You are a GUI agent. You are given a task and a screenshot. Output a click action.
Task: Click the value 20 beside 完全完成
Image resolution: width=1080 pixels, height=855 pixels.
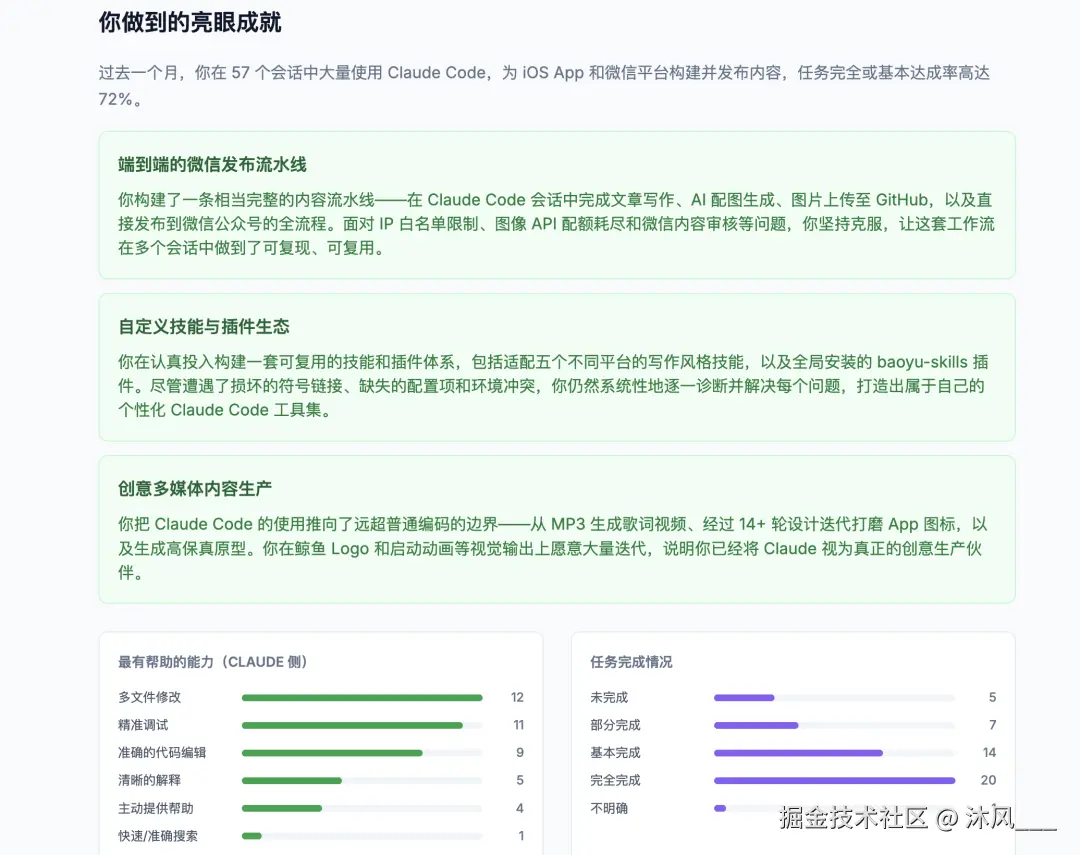988,780
